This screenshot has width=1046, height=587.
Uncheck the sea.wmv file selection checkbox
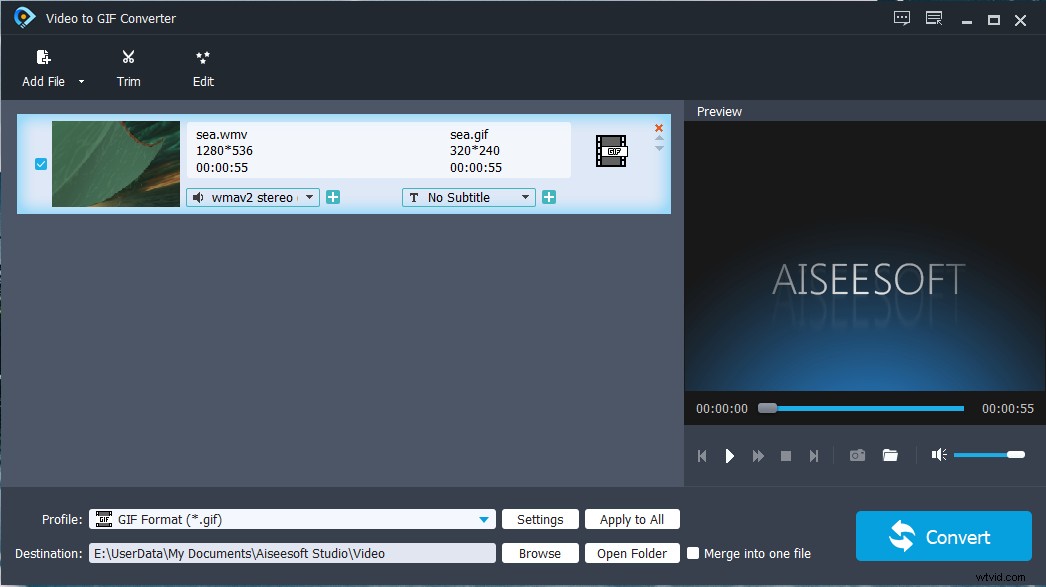[x=40, y=163]
